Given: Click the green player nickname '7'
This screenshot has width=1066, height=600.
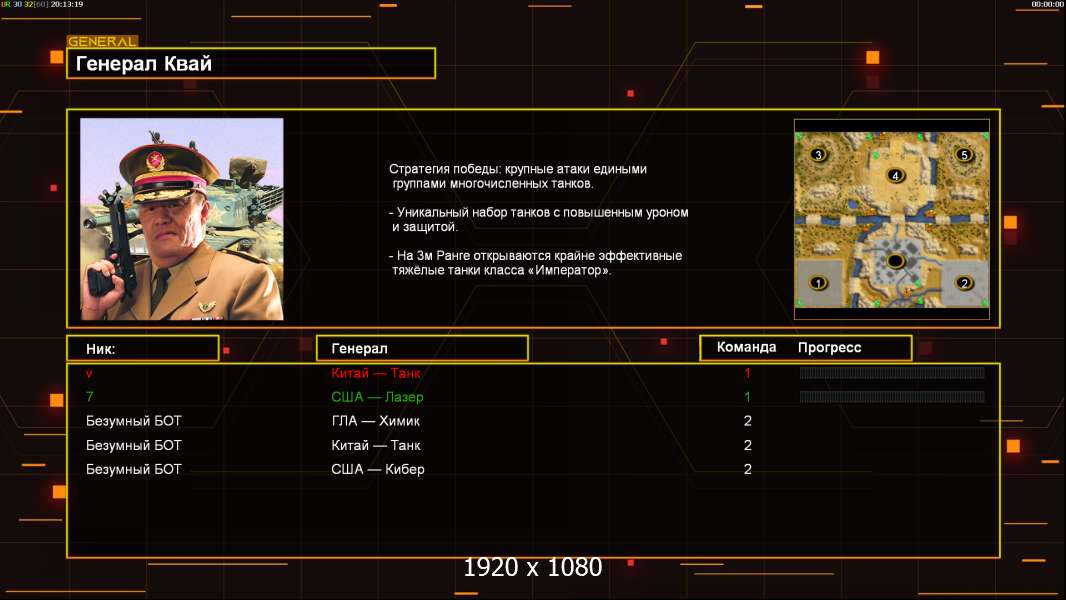Looking at the screenshot, I should point(90,396).
